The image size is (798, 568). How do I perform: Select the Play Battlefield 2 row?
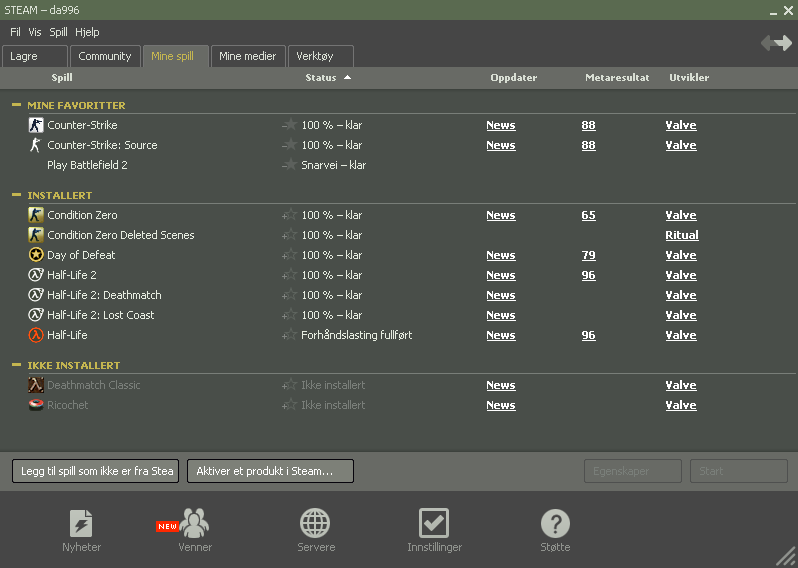click(399, 165)
